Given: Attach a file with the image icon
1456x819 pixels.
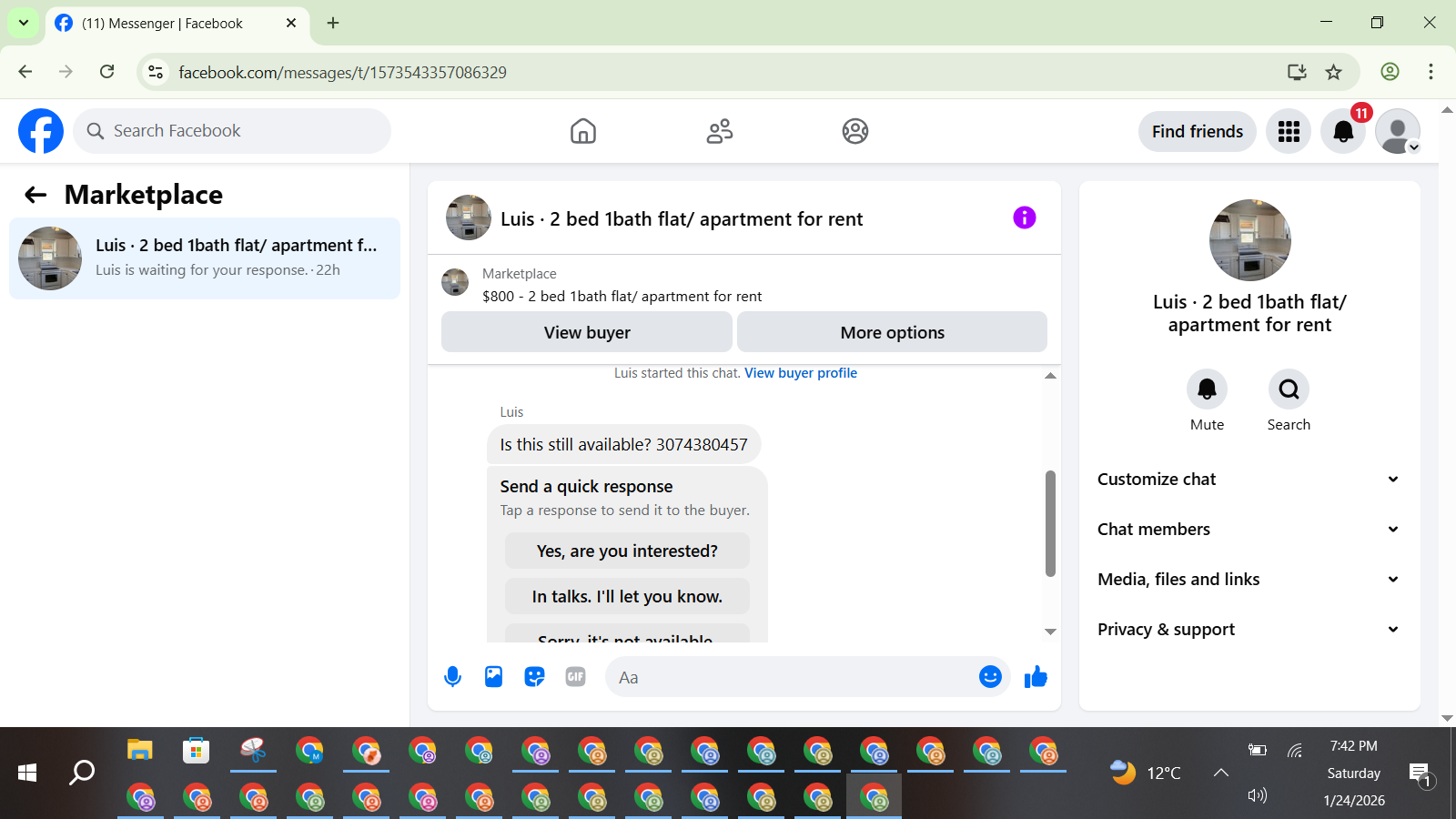Looking at the screenshot, I should 493,677.
